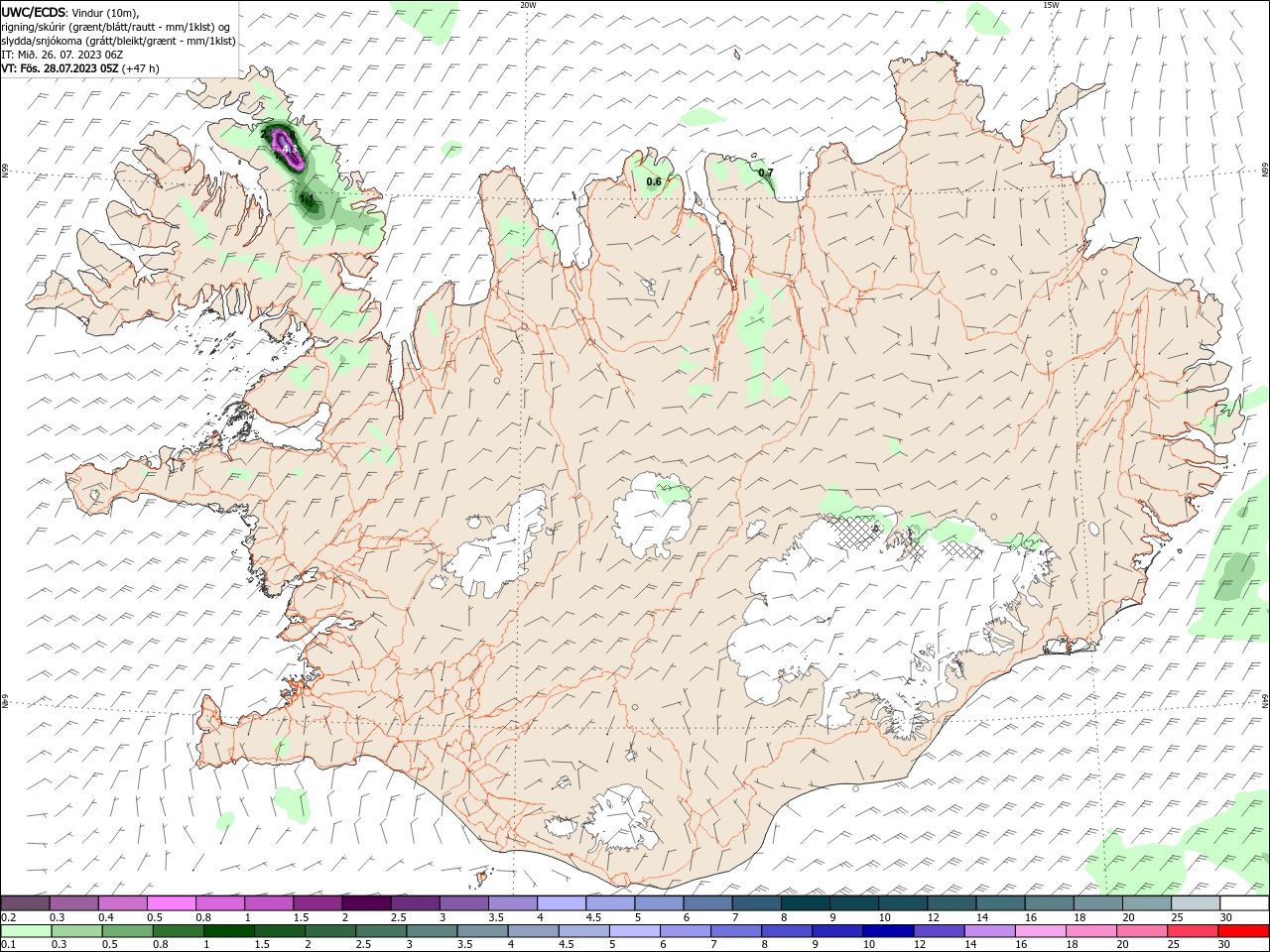Click the '1.1' precipitation value in Westfjords

(308, 198)
